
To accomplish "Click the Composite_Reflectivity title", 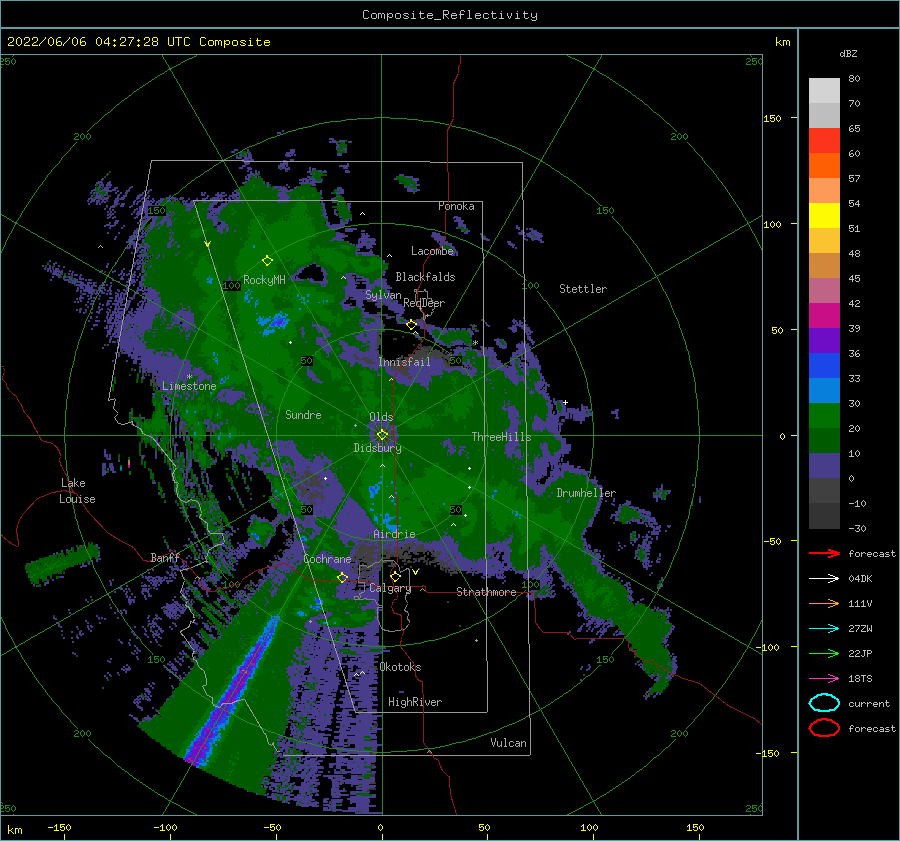I will 450,15.
